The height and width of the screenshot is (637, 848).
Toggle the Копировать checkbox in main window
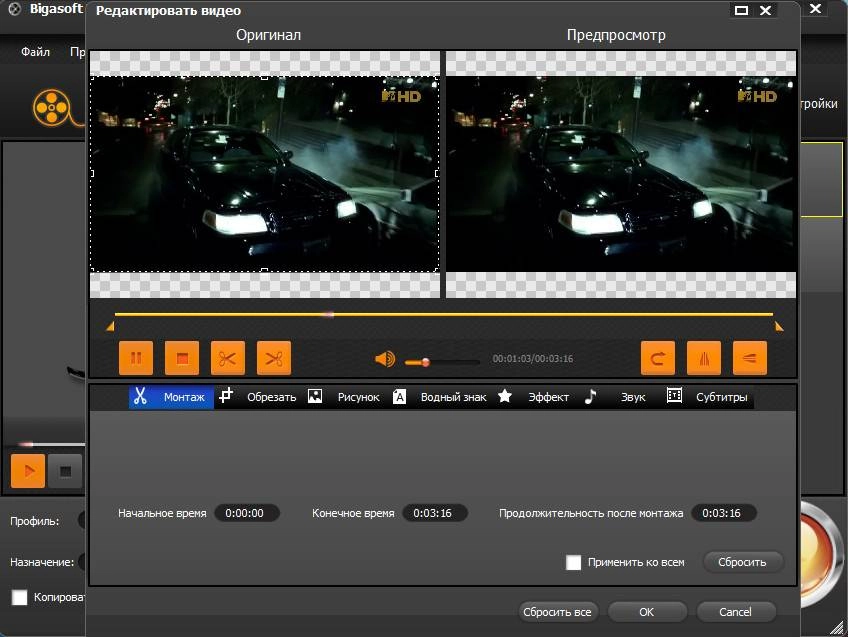[x=19, y=598]
